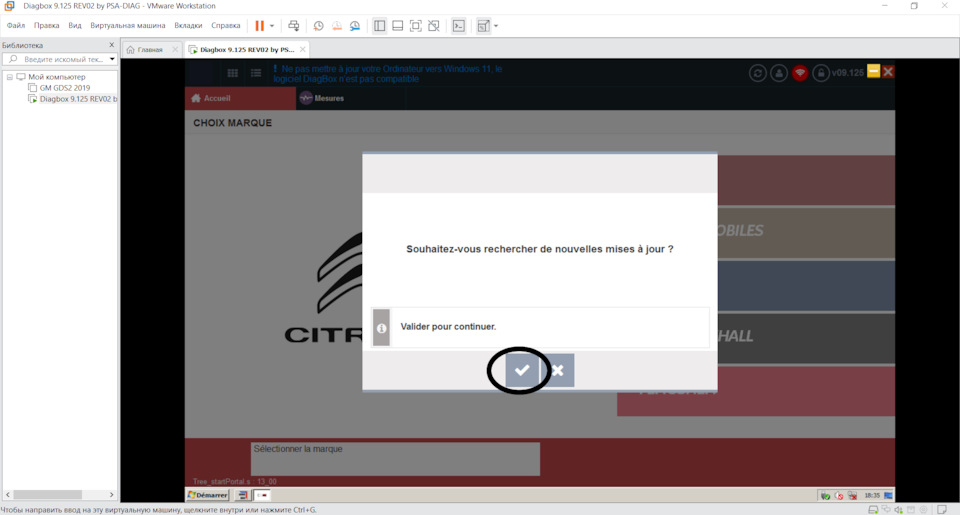Click the quick launch desktop icon beside Démarrer

coord(243,495)
